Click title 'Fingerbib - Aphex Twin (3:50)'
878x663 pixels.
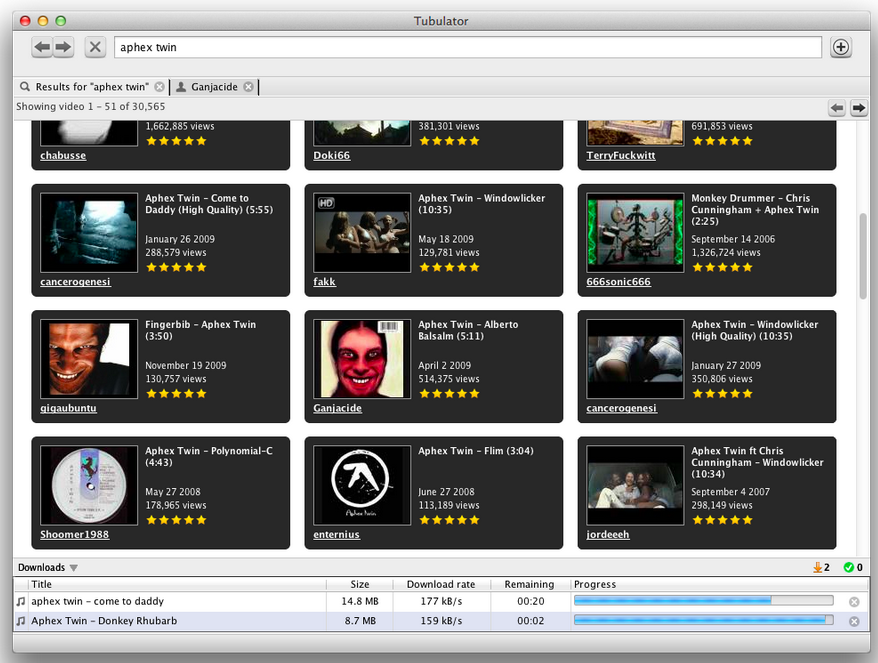(200, 330)
